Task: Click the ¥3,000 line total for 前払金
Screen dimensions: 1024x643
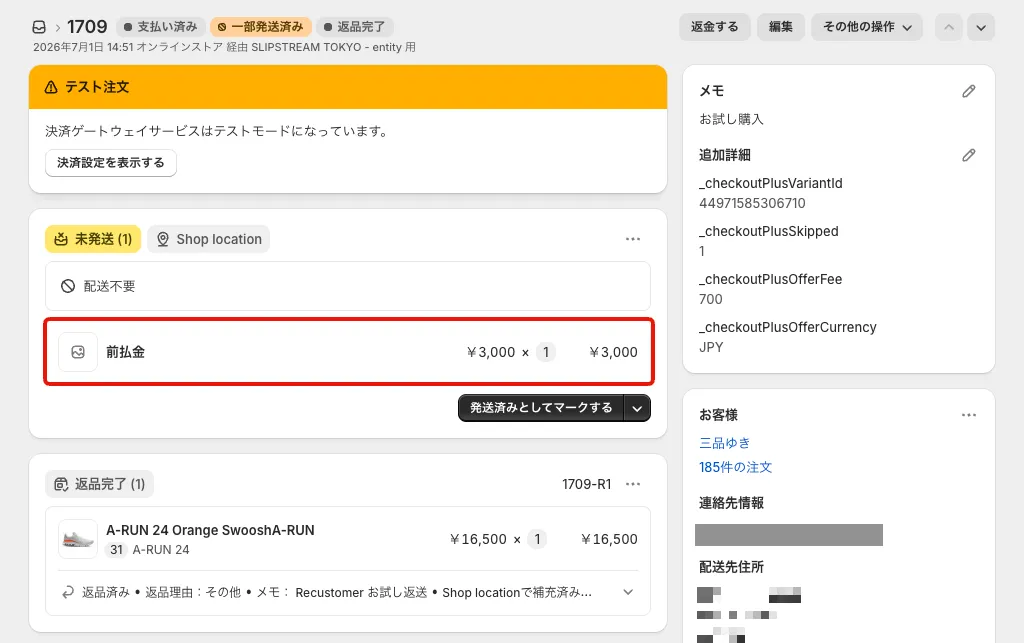Action: tap(613, 352)
